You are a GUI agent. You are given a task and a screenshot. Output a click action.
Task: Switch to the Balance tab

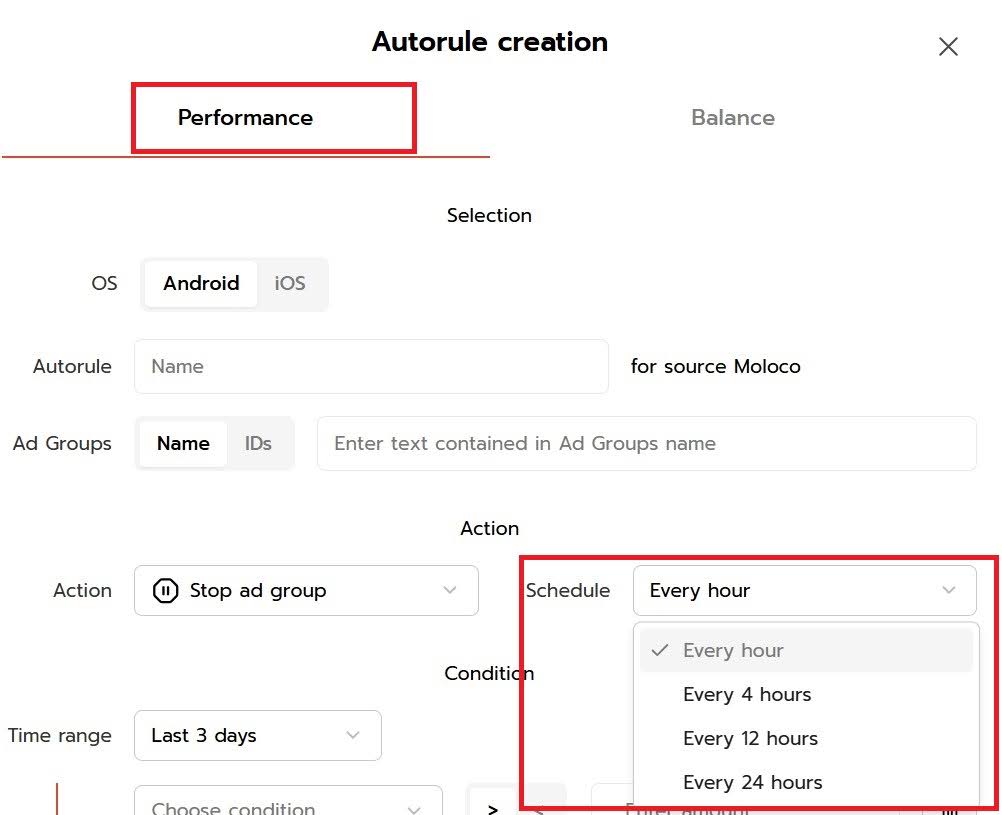pyautogui.click(x=732, y=118)
